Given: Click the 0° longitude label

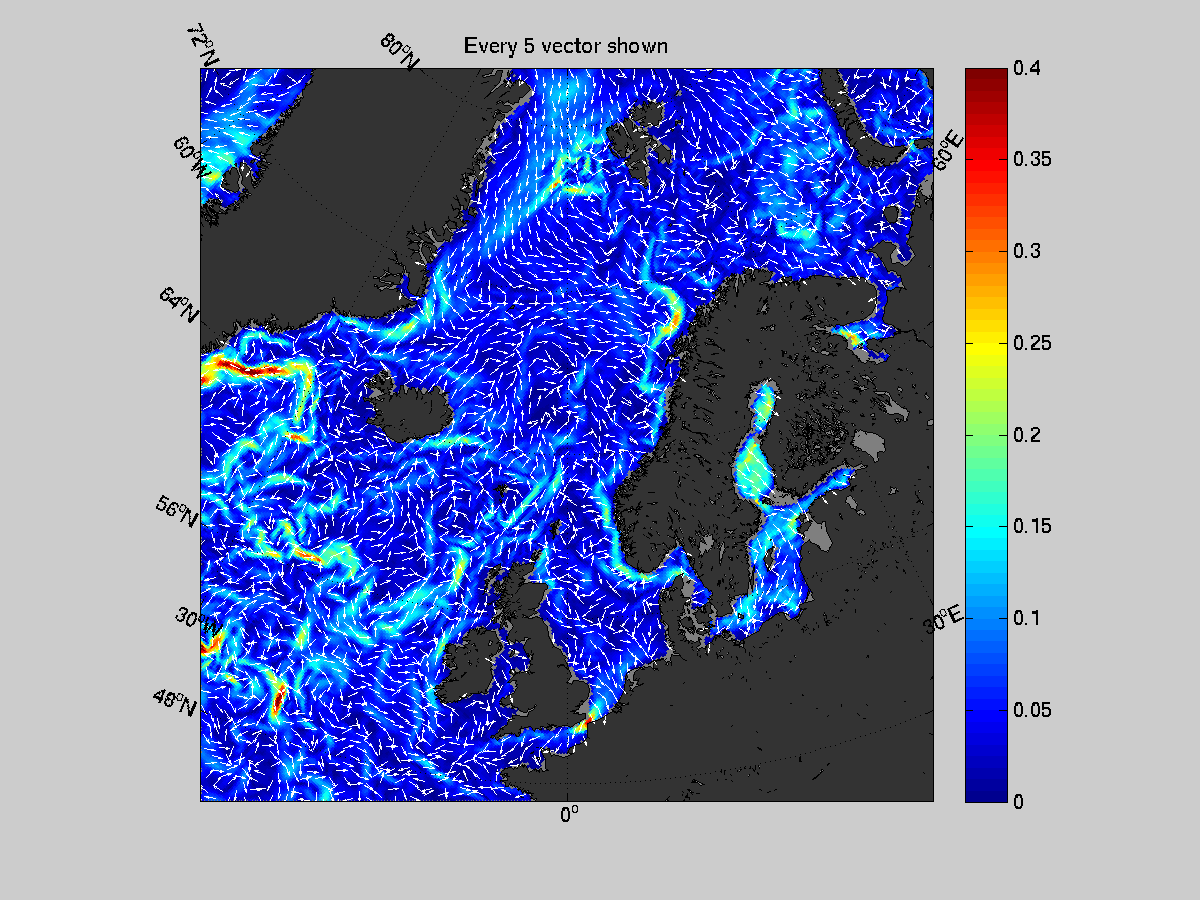Looking at the screenshot, I should click(569, 815).
